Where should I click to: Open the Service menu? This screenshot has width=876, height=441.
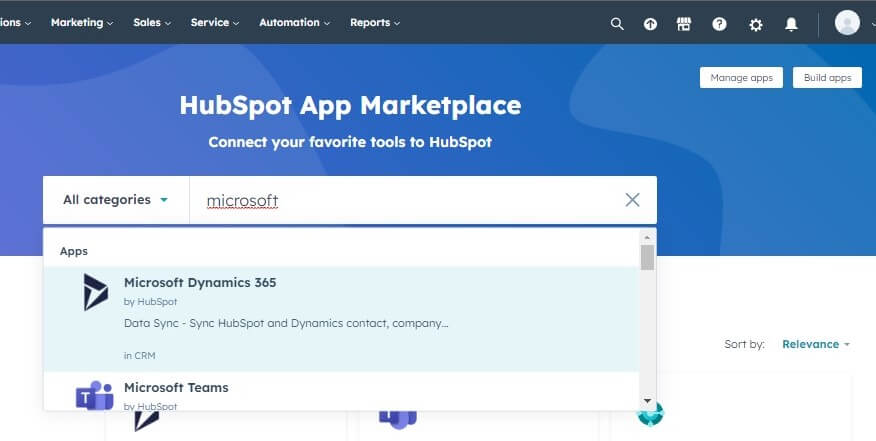point(215,23)
